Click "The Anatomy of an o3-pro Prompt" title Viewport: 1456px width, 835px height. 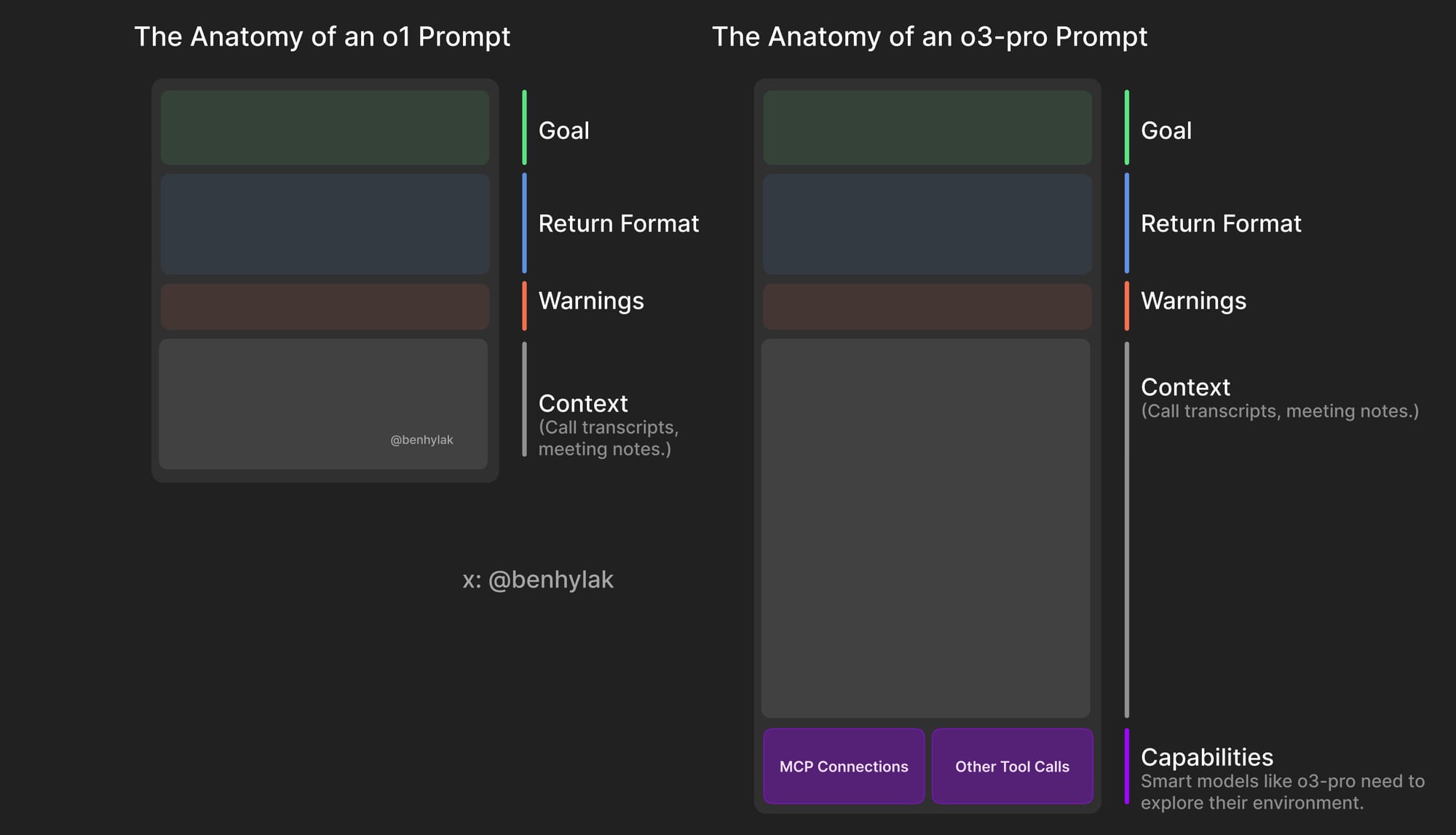(x=929, y=36)
